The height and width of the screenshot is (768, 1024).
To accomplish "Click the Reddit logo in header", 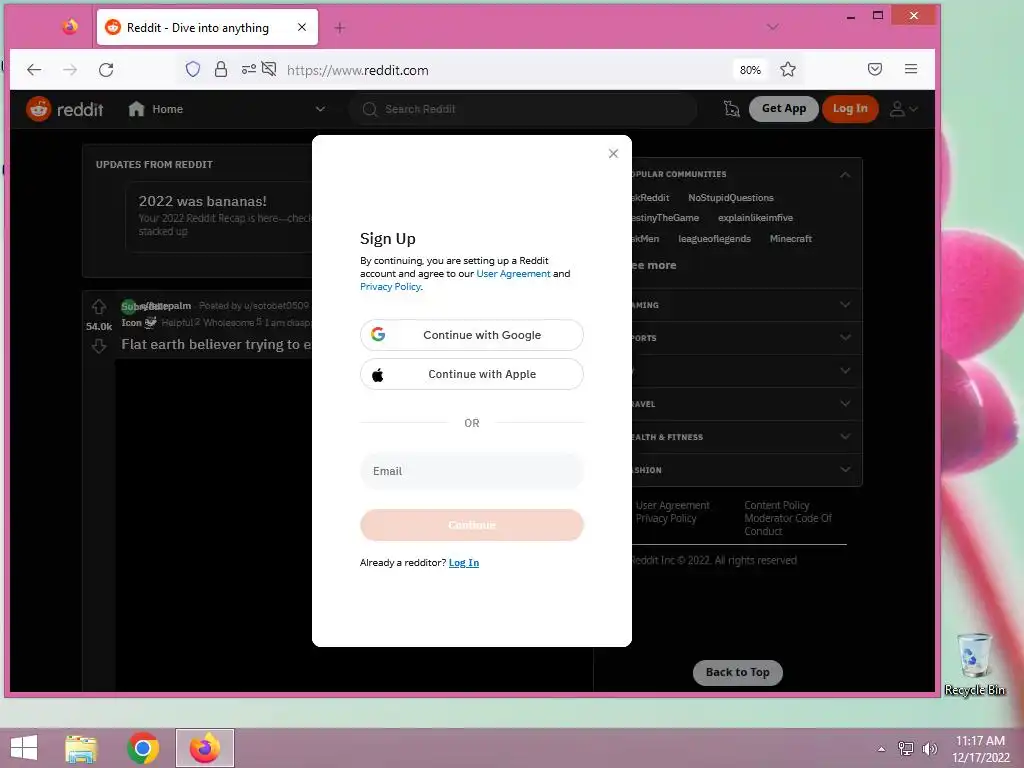I will pos(65,109).
